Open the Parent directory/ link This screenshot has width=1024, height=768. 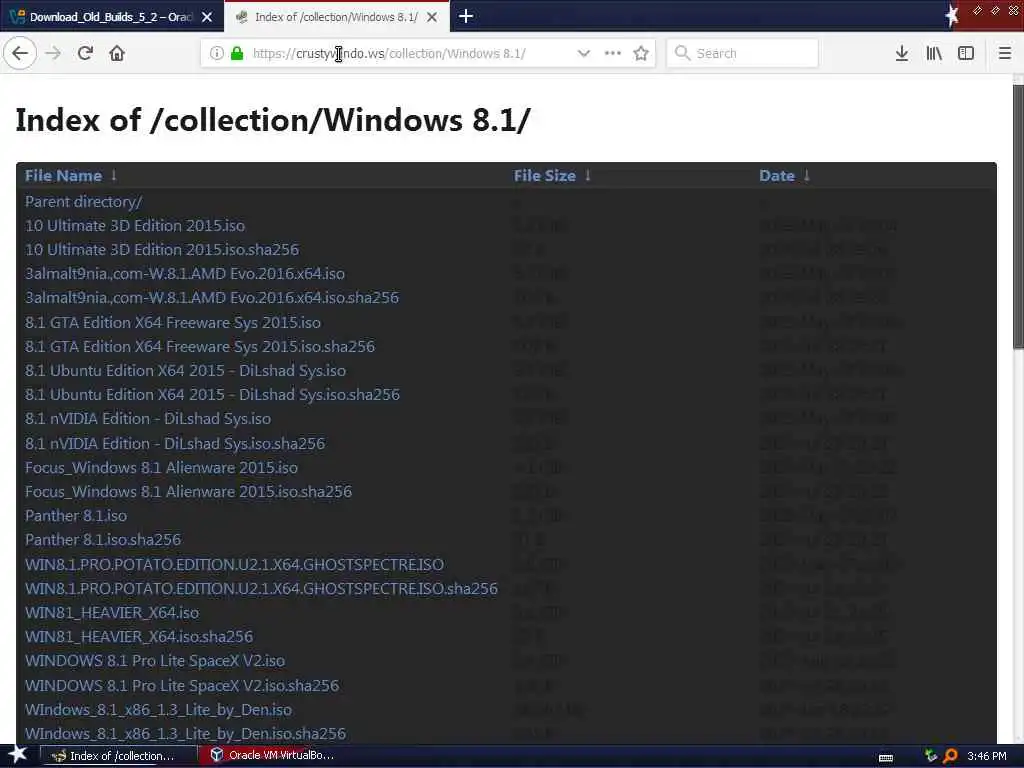coord(84,202)
